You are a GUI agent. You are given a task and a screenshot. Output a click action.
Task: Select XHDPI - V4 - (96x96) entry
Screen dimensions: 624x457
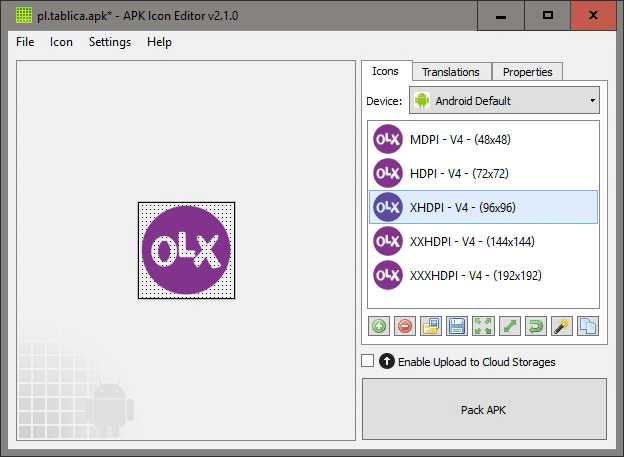click(484, 207)
